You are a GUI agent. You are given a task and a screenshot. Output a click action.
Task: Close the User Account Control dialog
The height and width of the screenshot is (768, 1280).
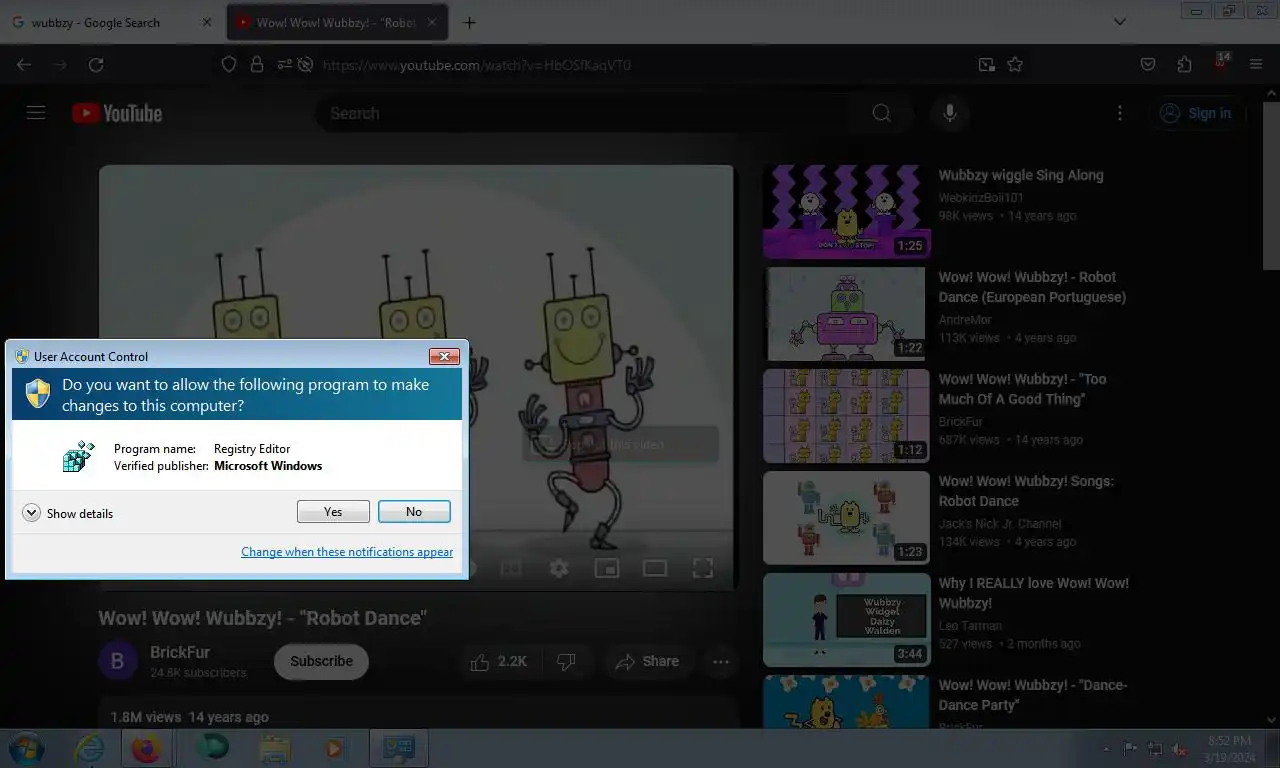click(444, 356)
